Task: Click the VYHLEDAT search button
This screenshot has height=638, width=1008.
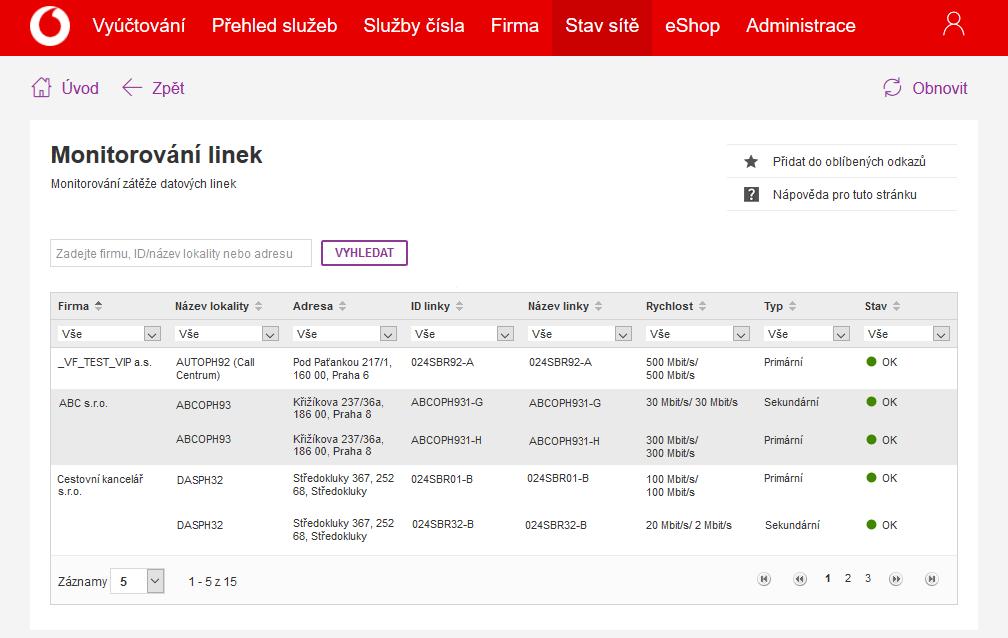Action: (x=364, y=253)
